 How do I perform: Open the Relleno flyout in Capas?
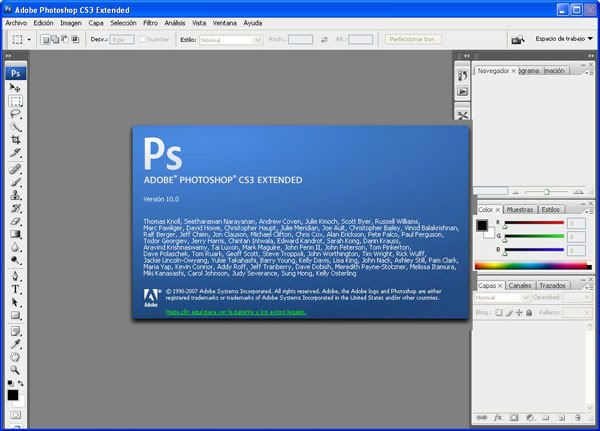tap(587, 312)
